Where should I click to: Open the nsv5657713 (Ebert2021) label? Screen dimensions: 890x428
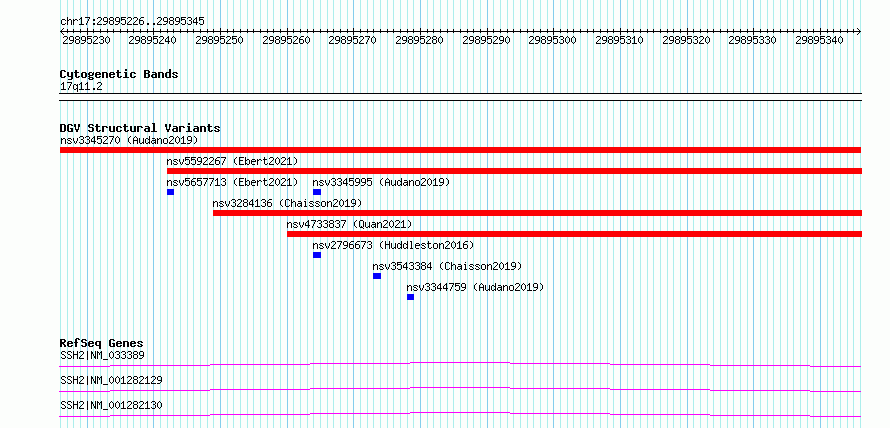click(x=232, y=182)
